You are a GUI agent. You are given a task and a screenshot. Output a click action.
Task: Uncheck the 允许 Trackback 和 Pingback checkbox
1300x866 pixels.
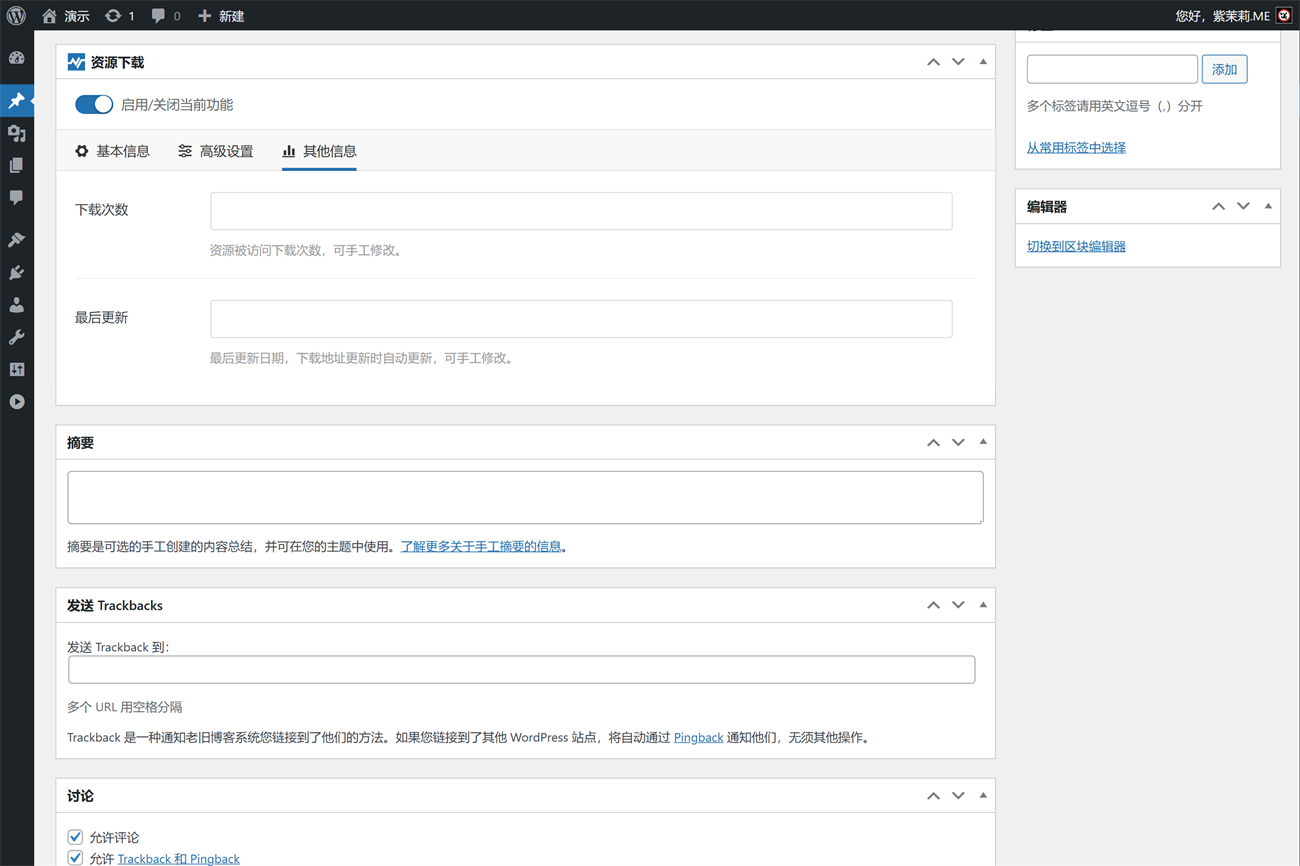click(75, 858)
